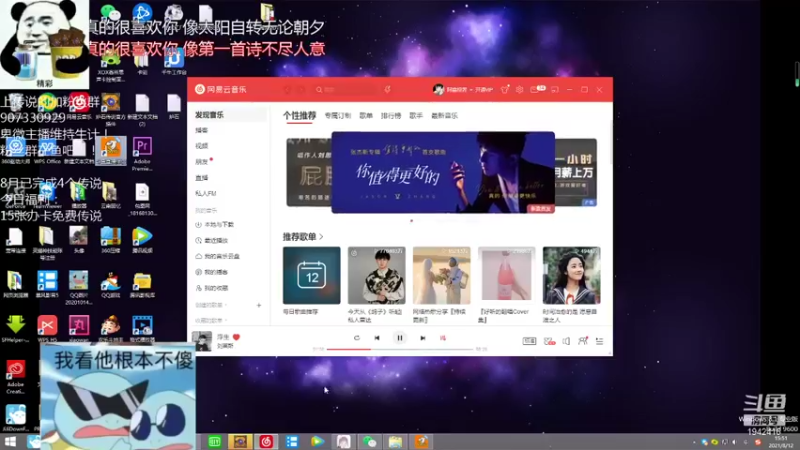
Task: Open the playlist queue icon
Action: [x=599, y=341]
